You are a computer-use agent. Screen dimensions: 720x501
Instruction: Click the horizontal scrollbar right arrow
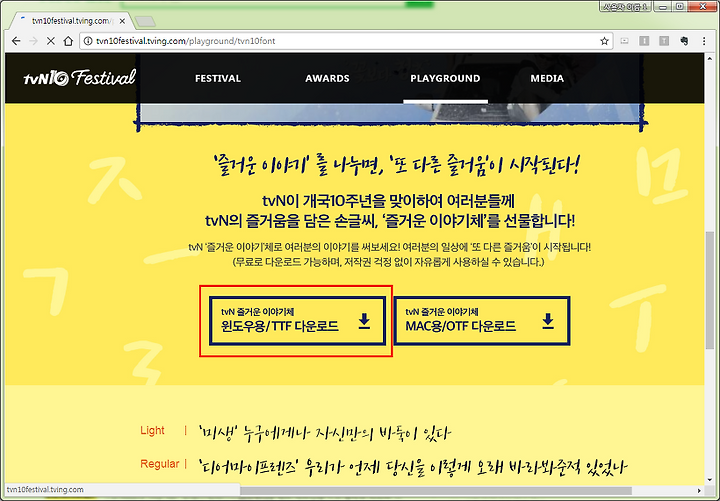click(699, 490)
